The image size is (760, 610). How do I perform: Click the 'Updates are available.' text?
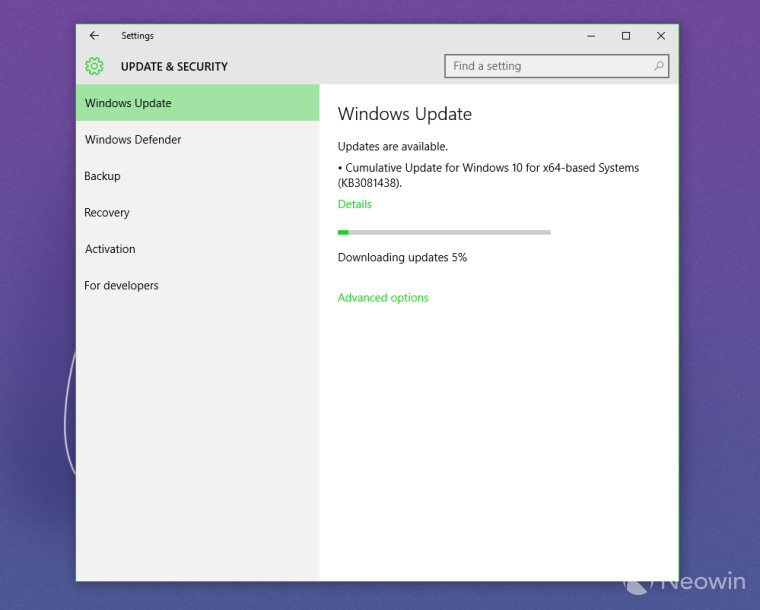coord(393,146)
